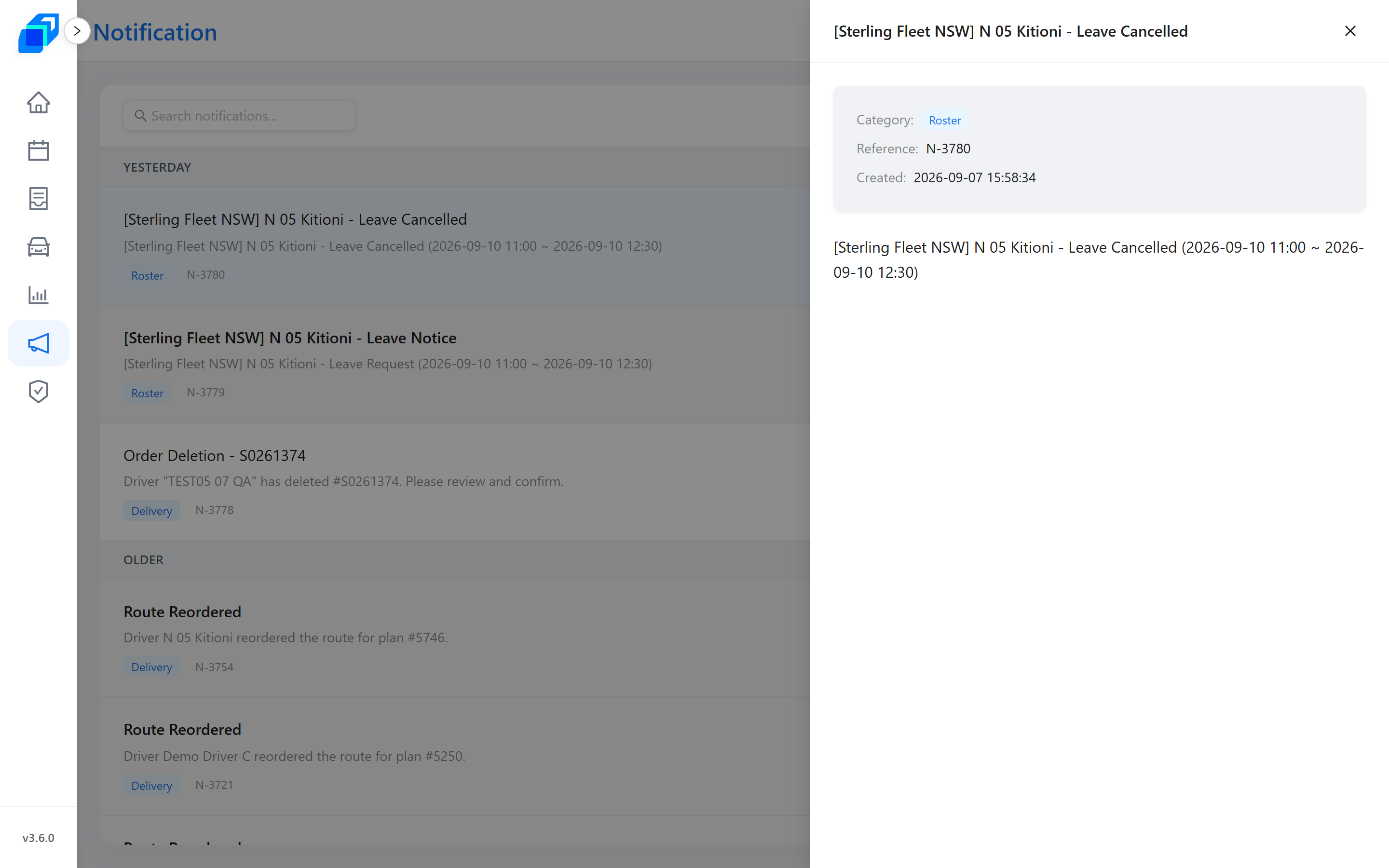Click the Delivery tag on N-3754 row
Image resolution: width=1389 pixels, height=868 pixels.
(151, 667)
